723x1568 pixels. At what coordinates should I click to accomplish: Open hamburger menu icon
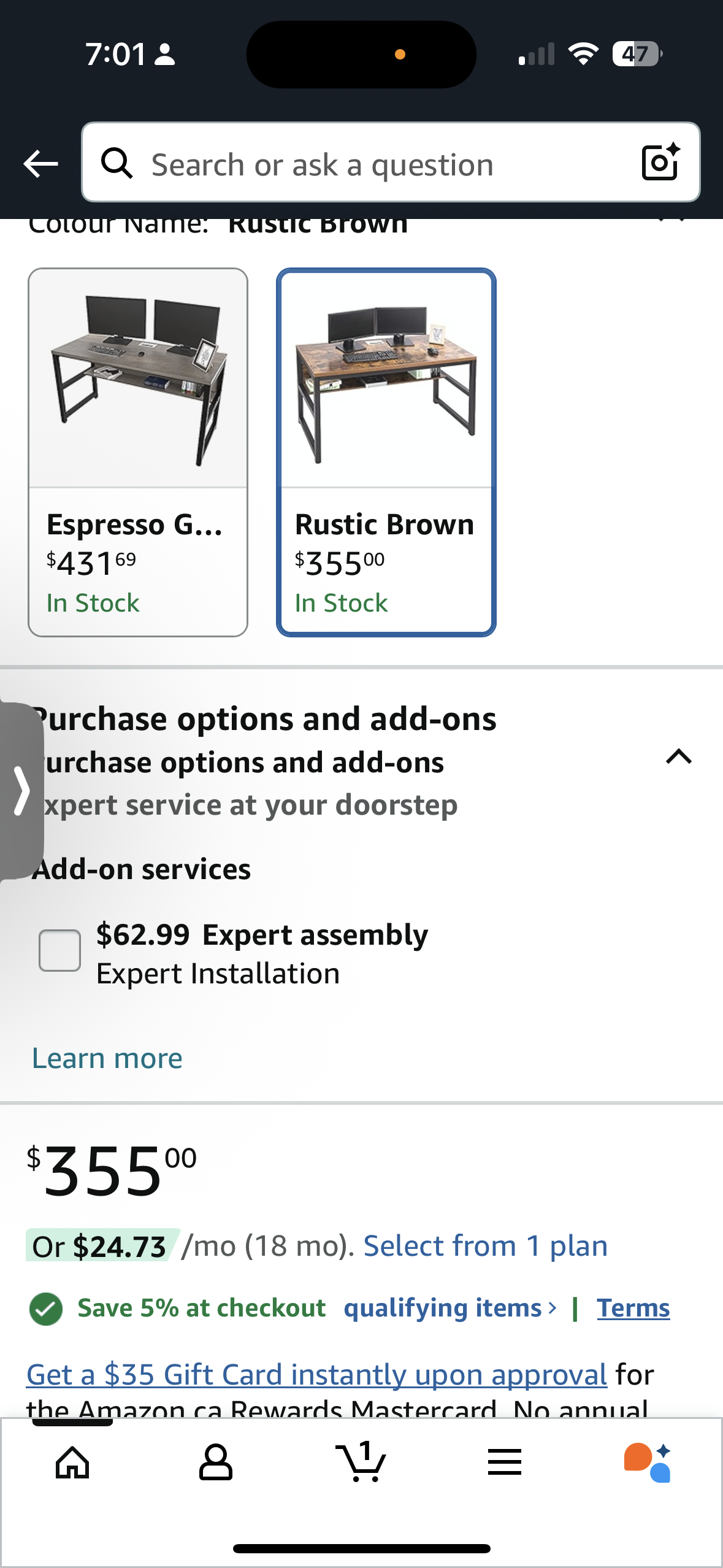(x=505, y=1462)
